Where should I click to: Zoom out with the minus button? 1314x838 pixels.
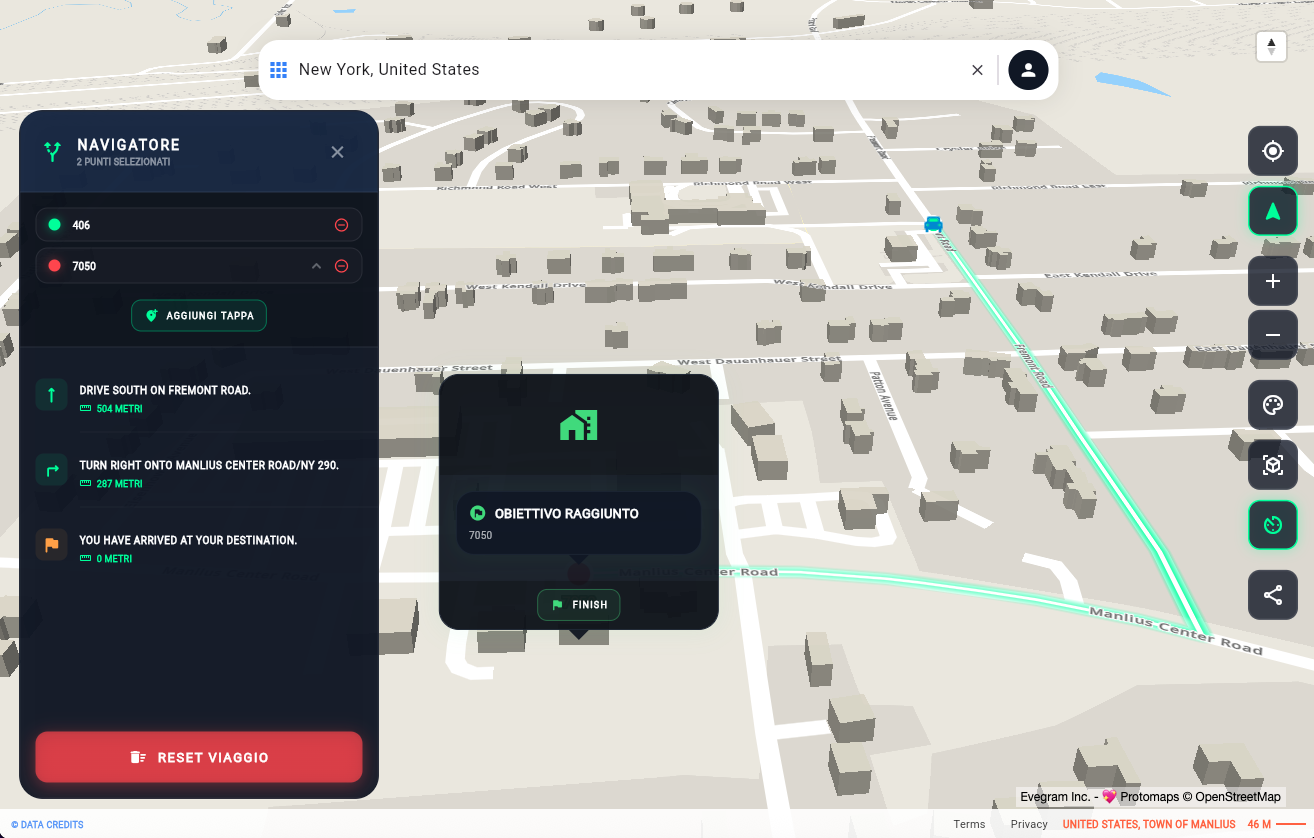[1272, 335]
